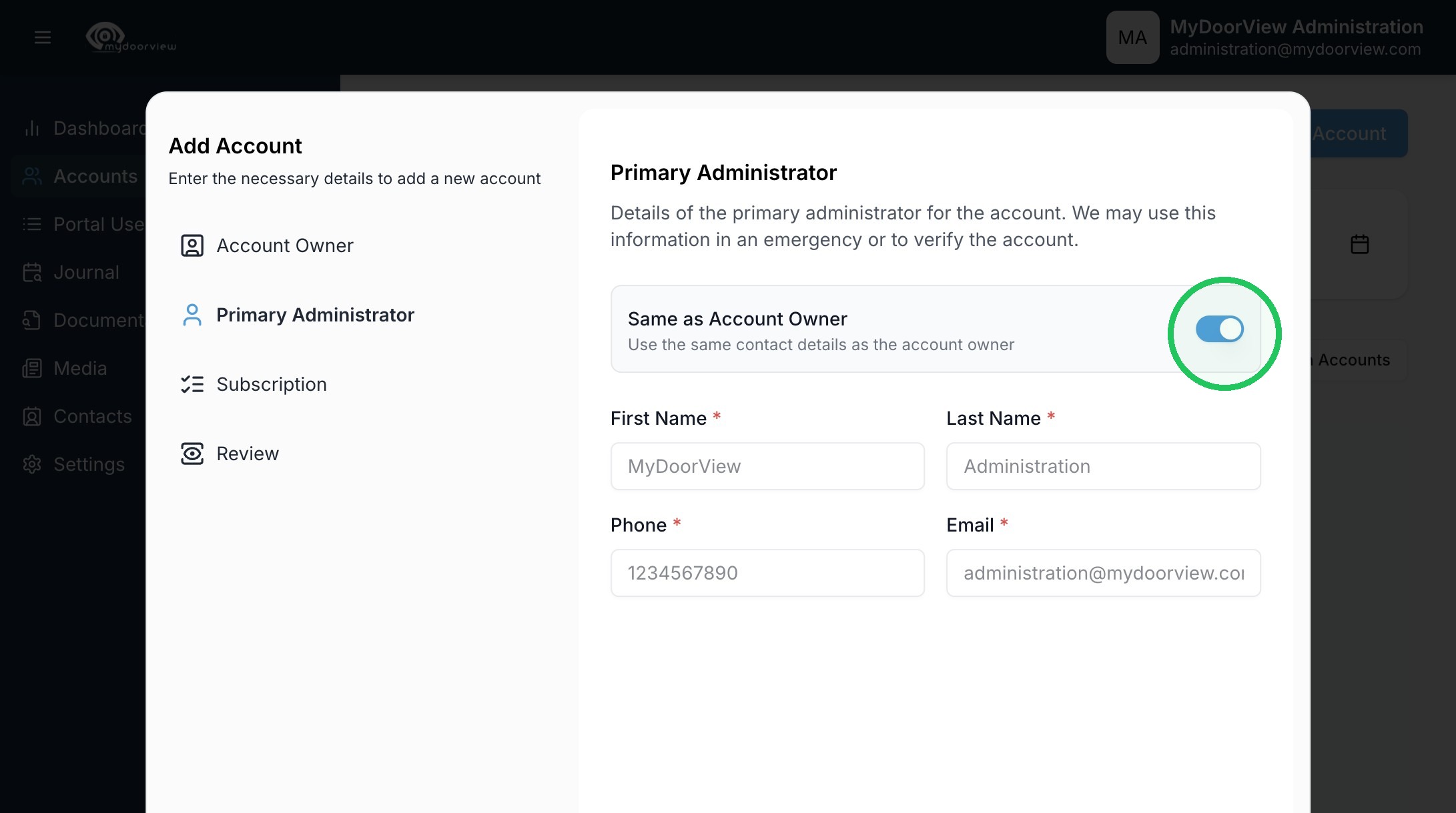
Task: Click the Dashboard bar chart icon
Action: [x=32, y=128]
